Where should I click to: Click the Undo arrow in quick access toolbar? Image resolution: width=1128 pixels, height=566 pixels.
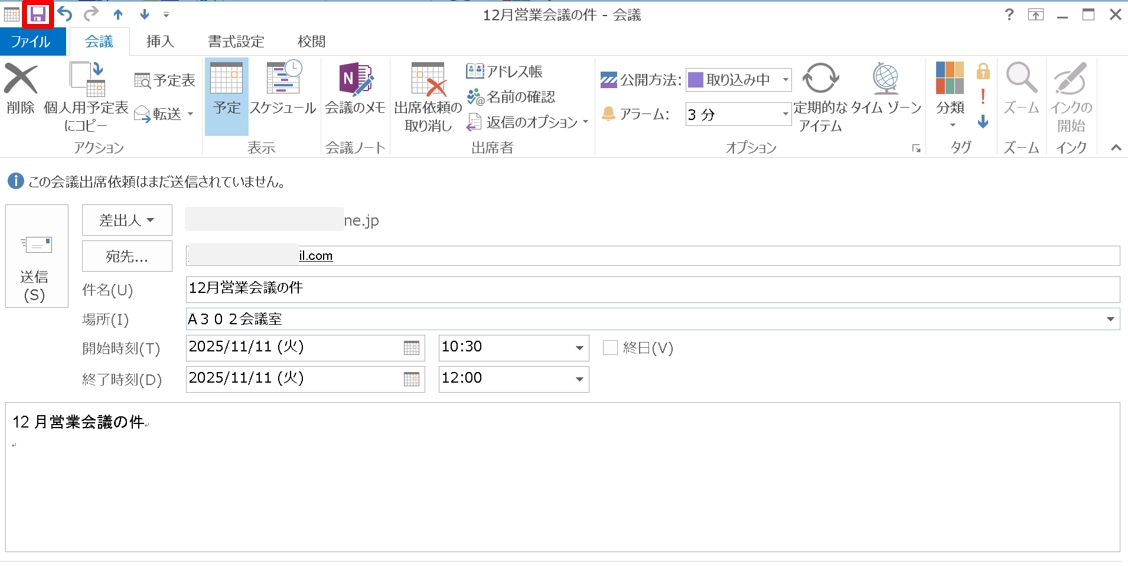pyautogui.click(x=65, y=14)
